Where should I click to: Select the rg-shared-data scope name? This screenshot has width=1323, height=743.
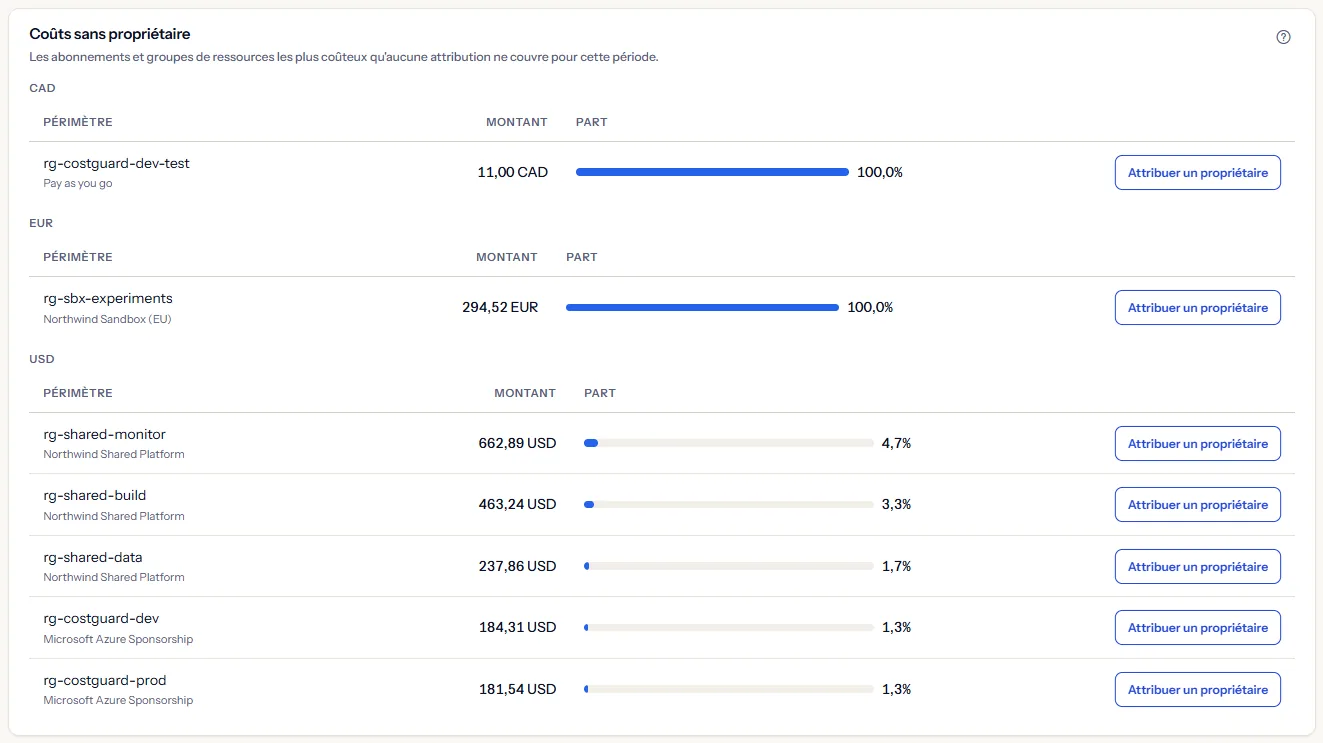[93, 557]
